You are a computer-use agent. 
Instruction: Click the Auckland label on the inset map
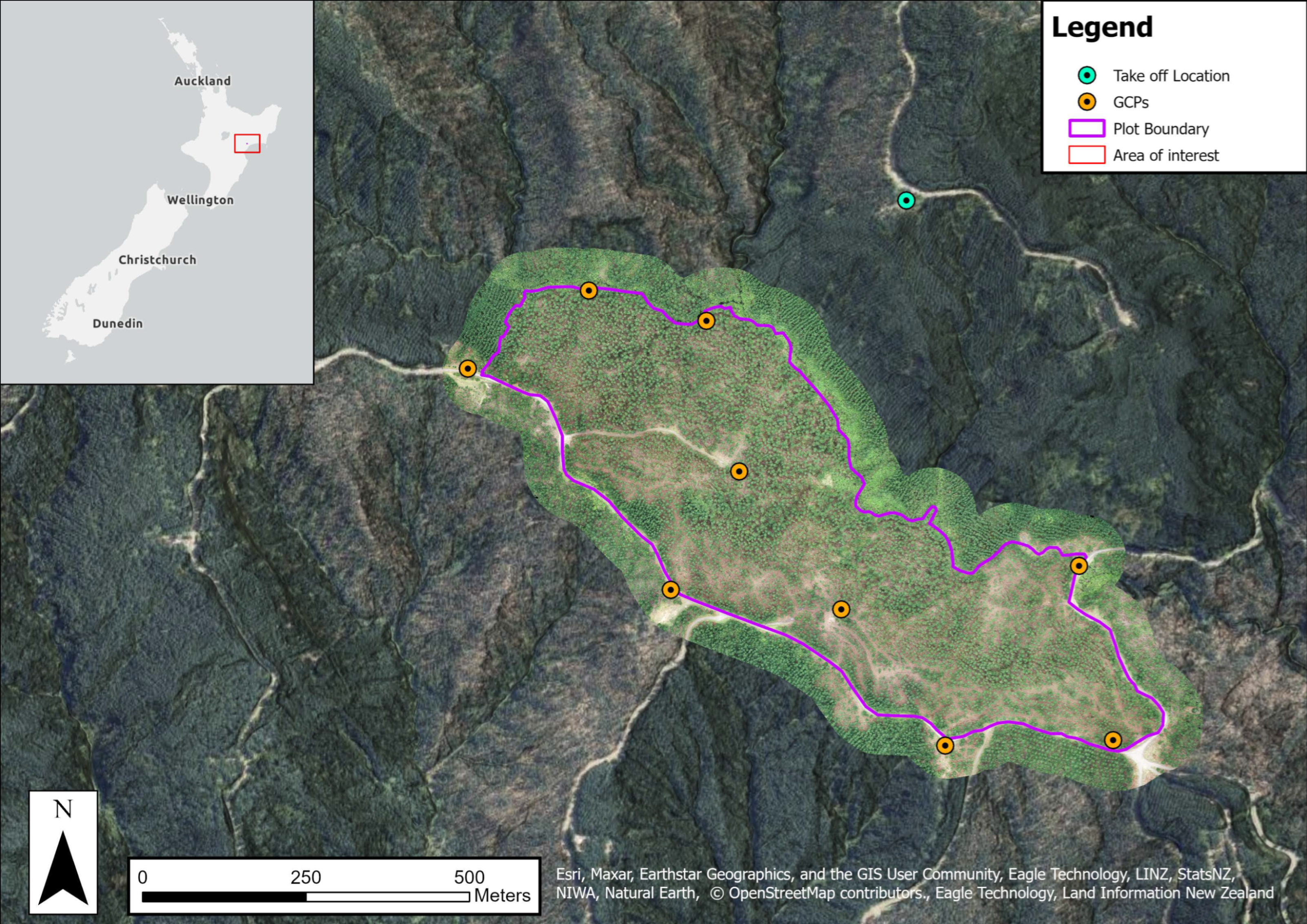203,81
